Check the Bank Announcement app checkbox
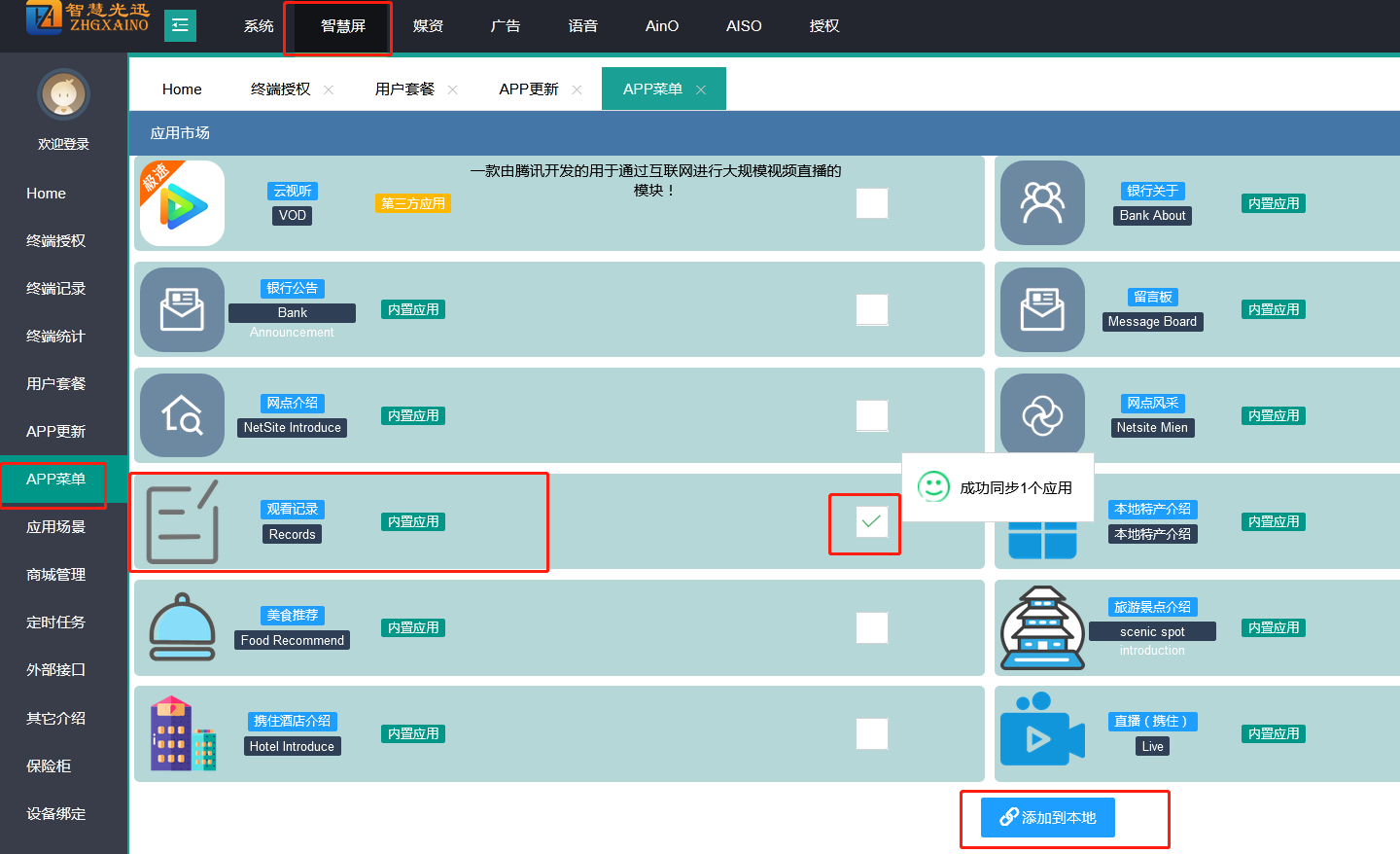Image resolution: width=1400 pixels, height=854 pixels. [871, 309]
